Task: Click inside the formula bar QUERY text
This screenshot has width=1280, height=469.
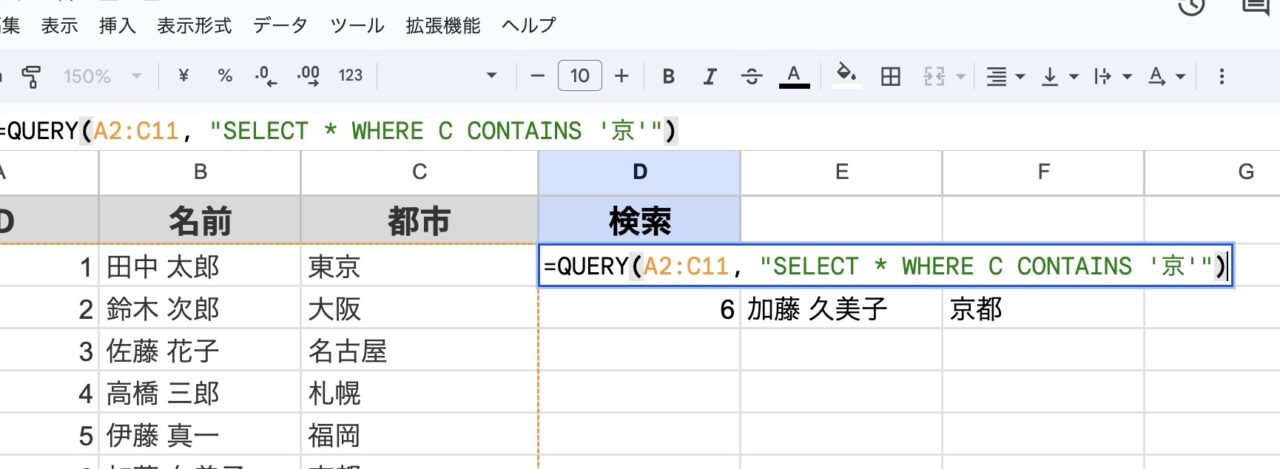Action: (x=339, y=130)
